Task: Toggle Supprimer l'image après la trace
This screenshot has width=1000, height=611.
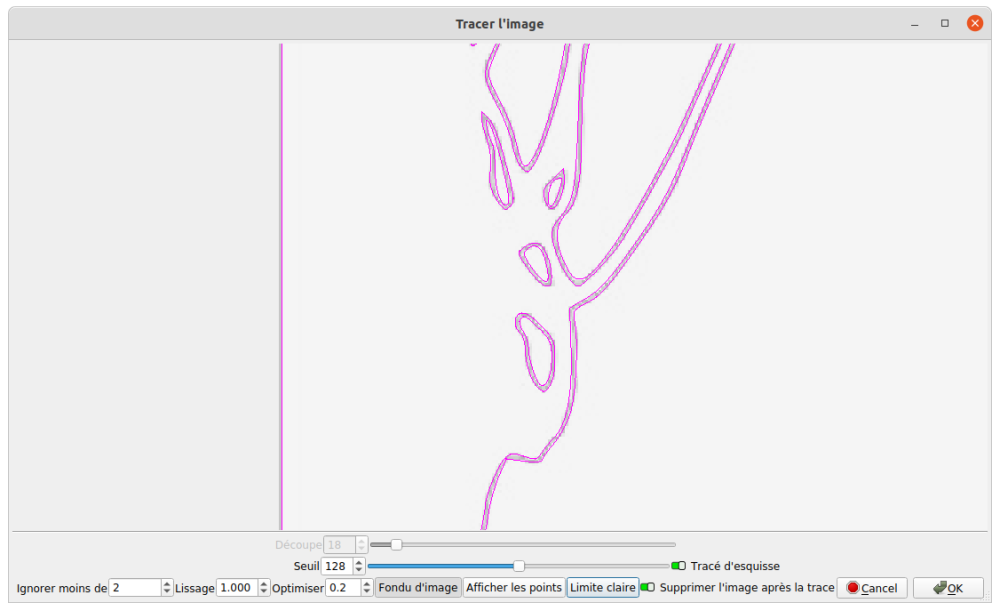Action: (x=647, y=587)
